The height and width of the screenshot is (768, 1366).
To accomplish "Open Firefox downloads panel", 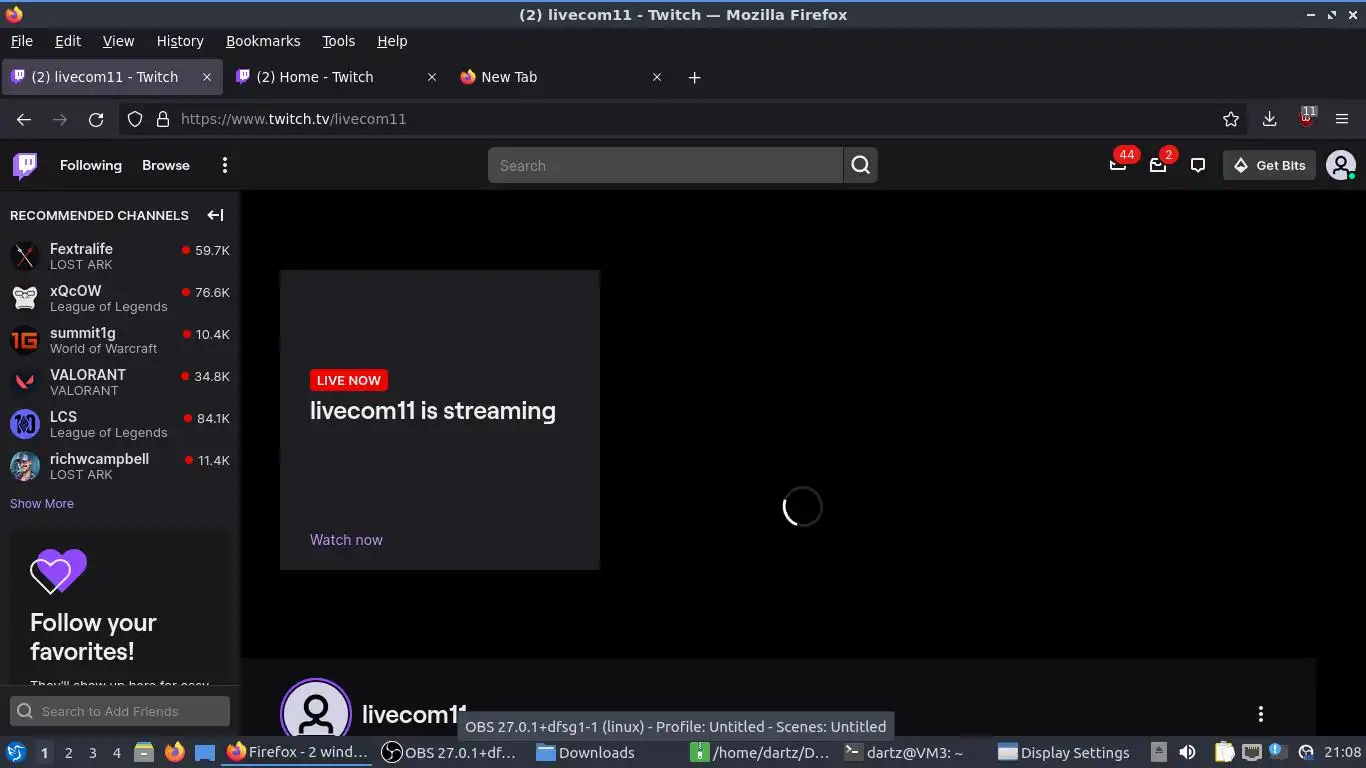I will [x=1269, y=119].
